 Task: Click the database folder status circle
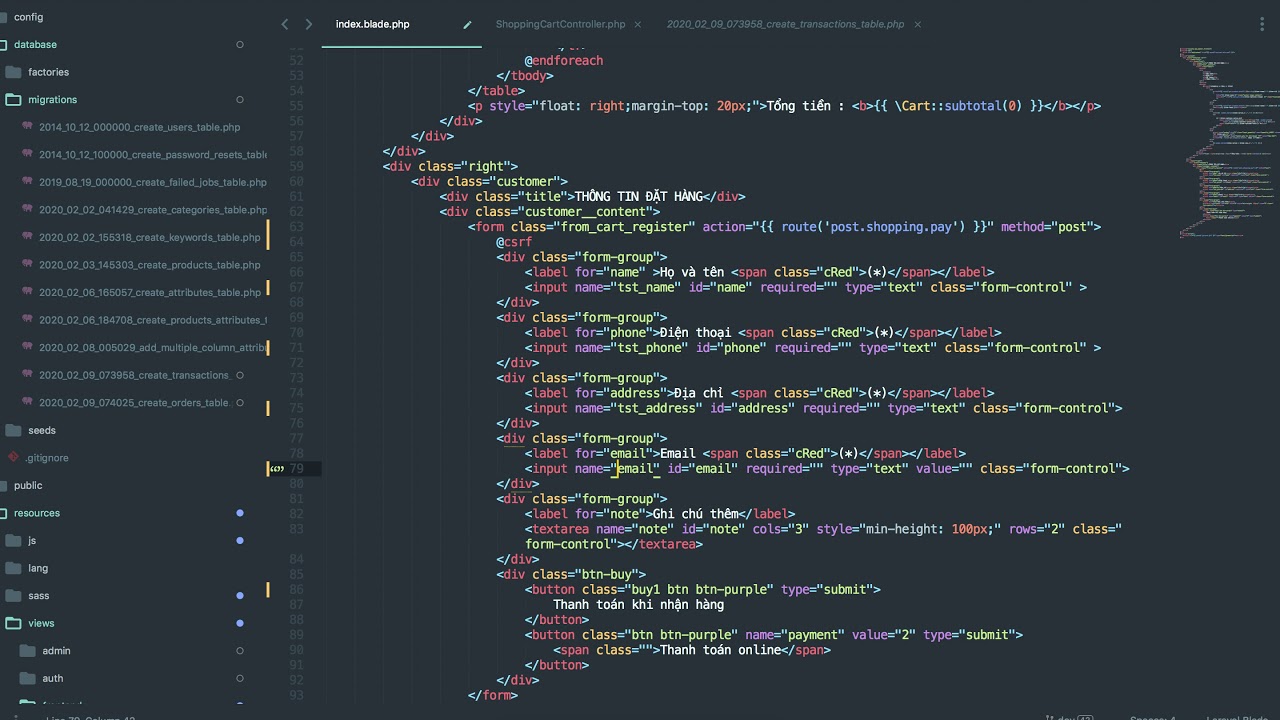(x=240, y=44)
